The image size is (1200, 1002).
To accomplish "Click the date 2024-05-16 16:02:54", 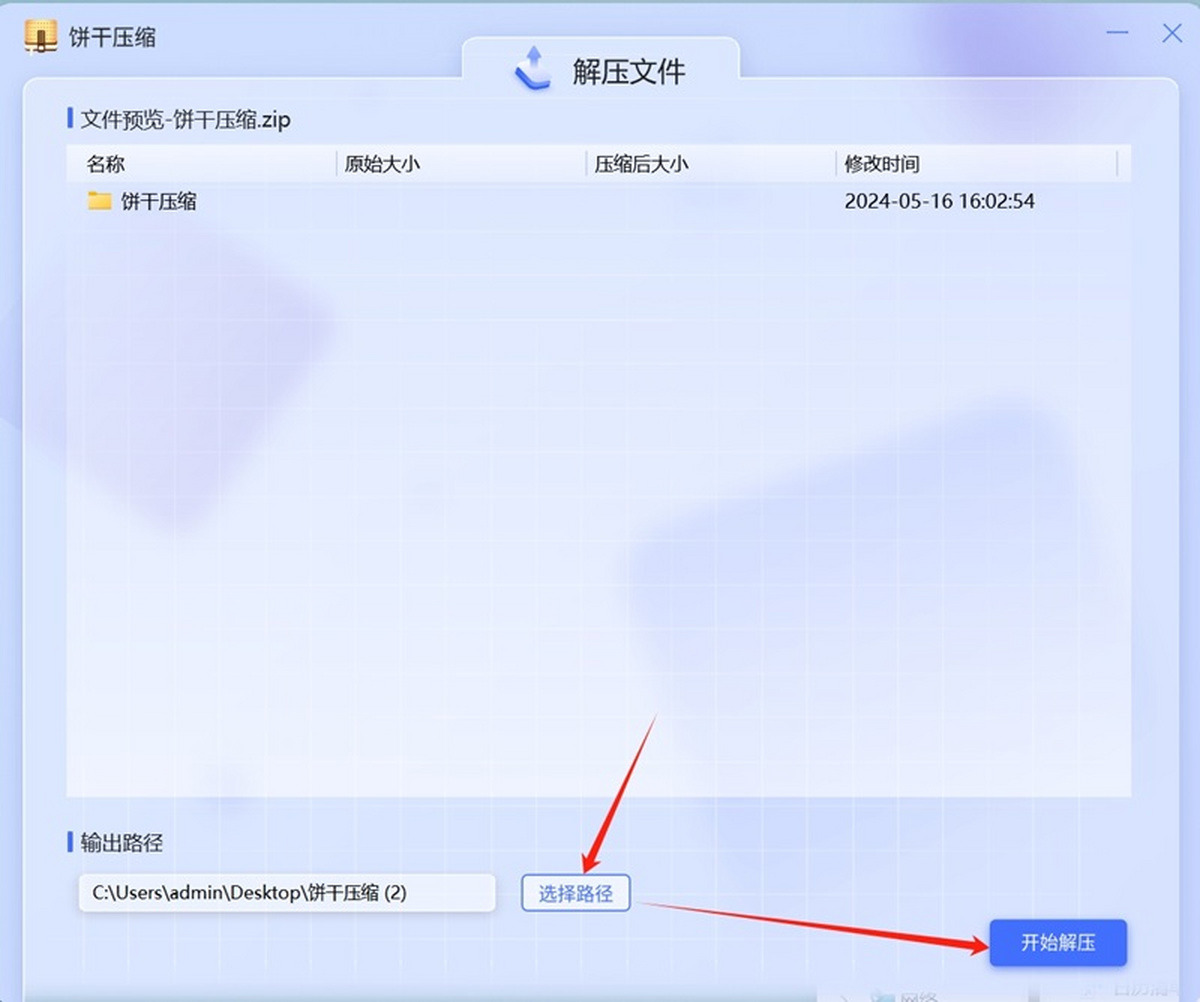I will pyautogui.click(x=939, y=201).
